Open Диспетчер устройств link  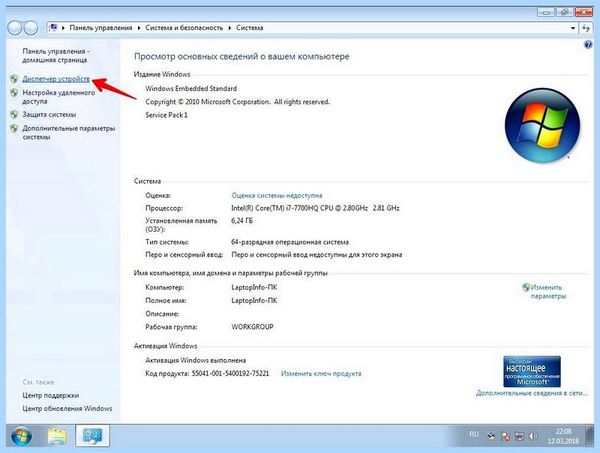[56, 79]
